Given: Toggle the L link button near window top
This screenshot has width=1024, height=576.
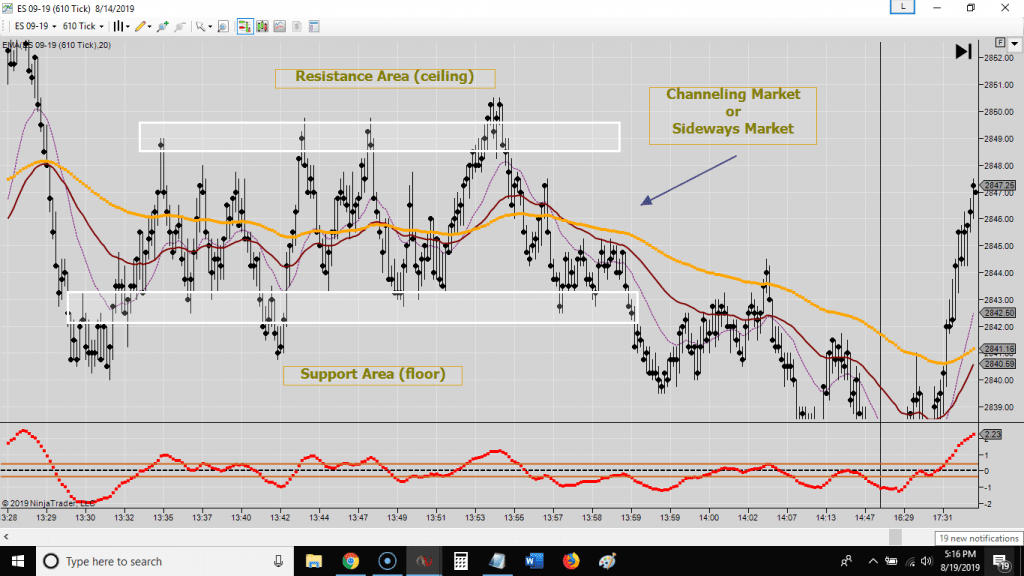Looking at the screenshot, I should pos(902,6).
